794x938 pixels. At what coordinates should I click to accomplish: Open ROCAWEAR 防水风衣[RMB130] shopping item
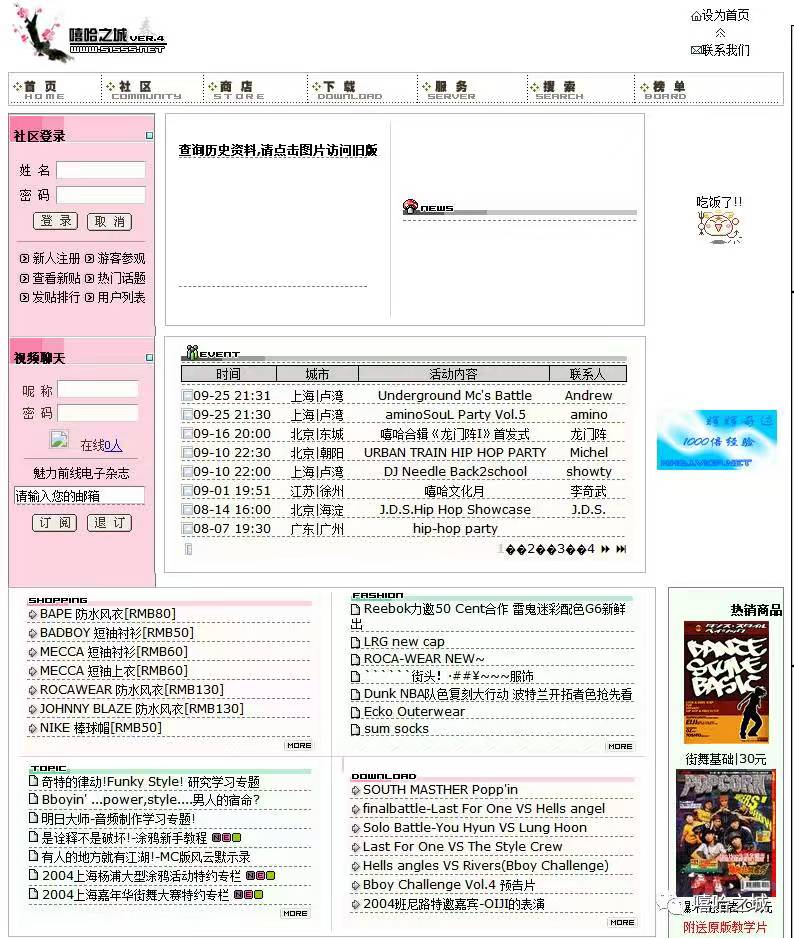132,690
